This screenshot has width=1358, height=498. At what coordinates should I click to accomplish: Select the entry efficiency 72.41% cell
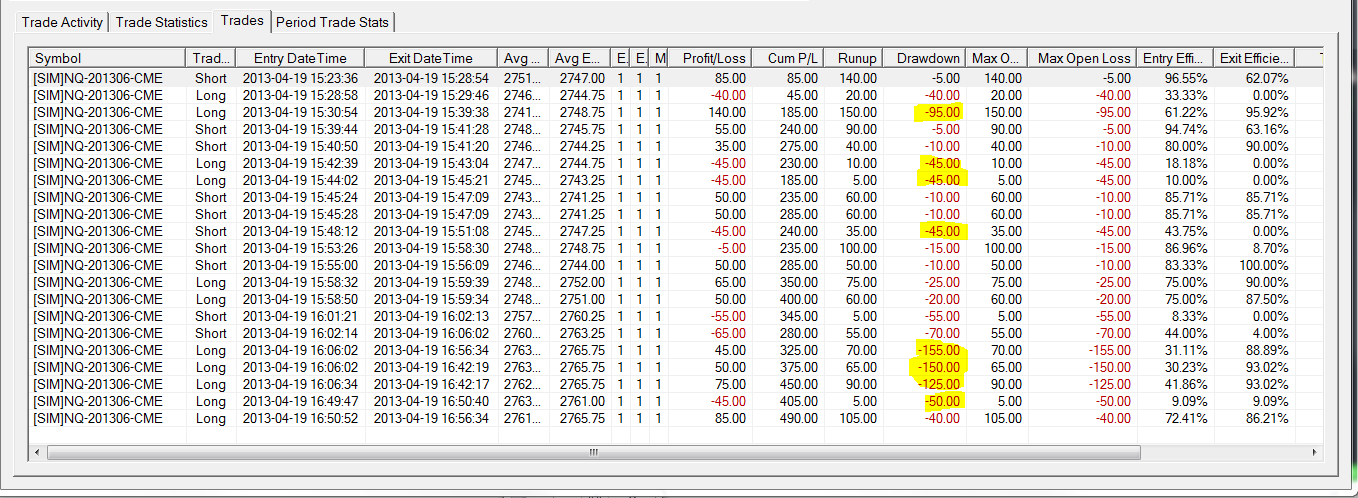tap(1187, 418)
